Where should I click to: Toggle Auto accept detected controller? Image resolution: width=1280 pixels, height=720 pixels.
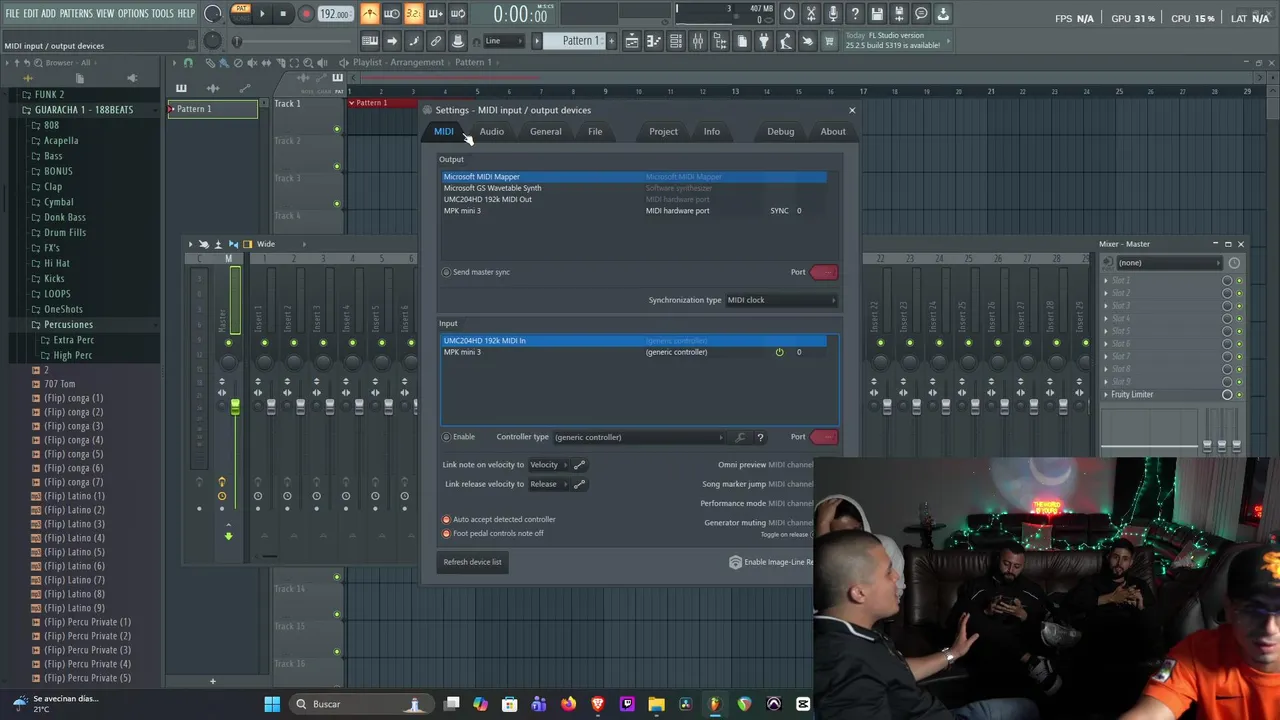click(447, 520)
